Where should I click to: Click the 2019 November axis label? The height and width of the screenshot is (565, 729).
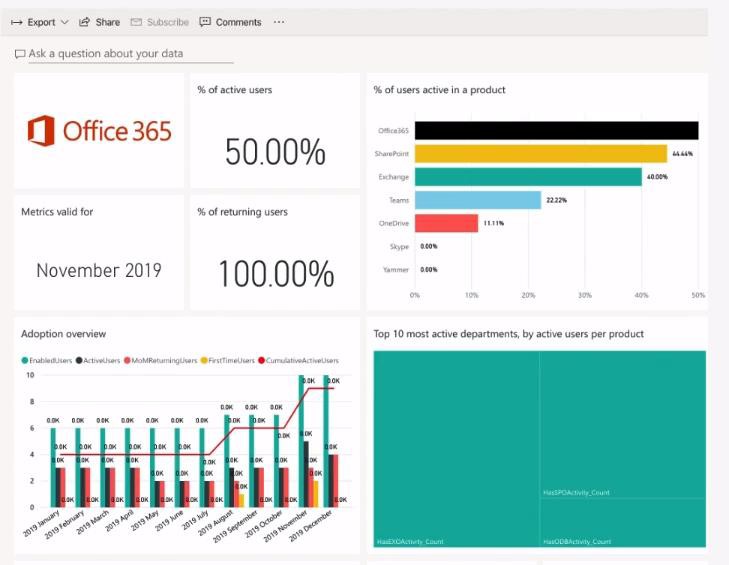286,526
